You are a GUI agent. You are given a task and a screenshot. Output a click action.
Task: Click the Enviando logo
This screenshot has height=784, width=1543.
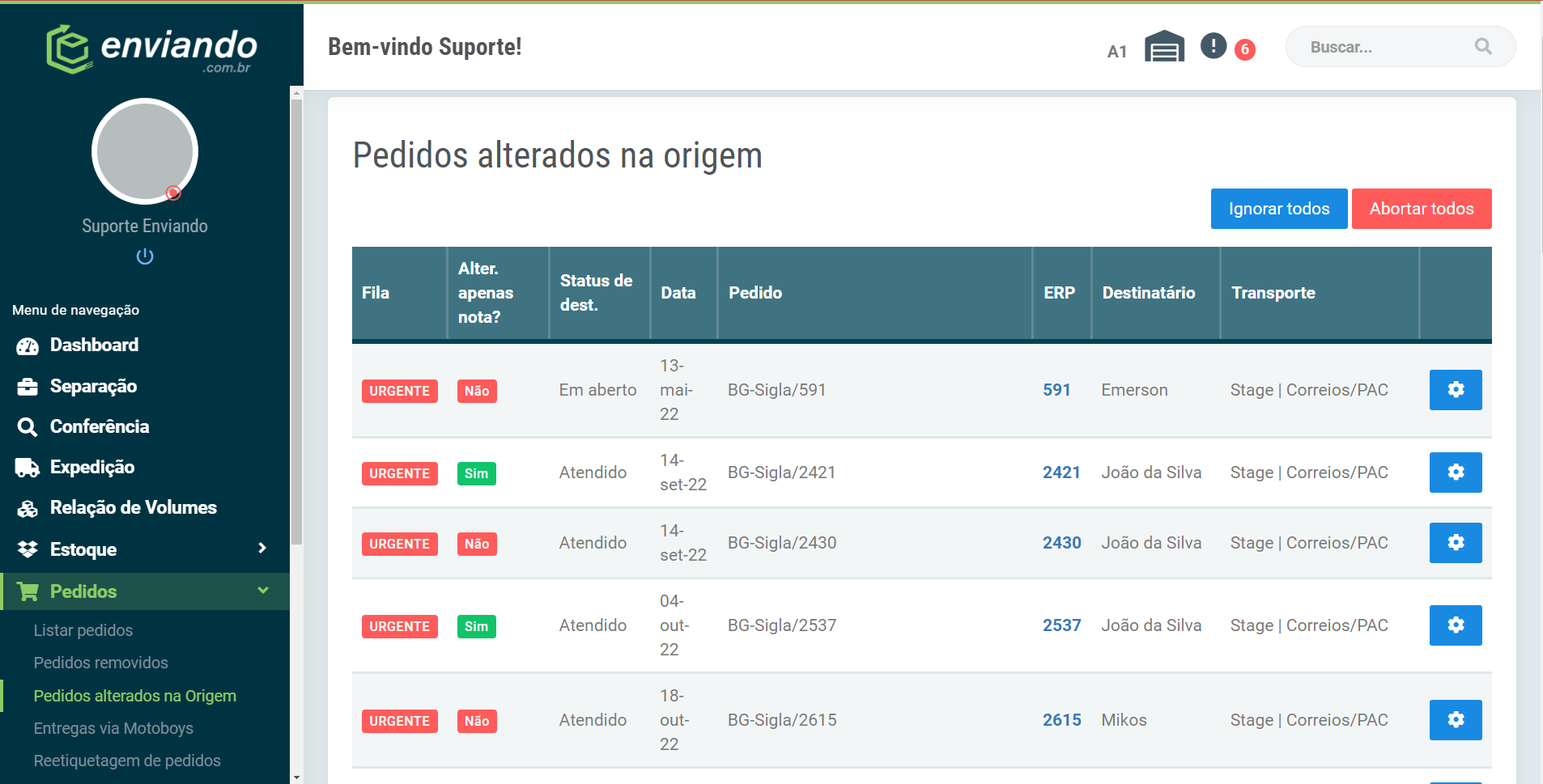[x=151, y=49]
